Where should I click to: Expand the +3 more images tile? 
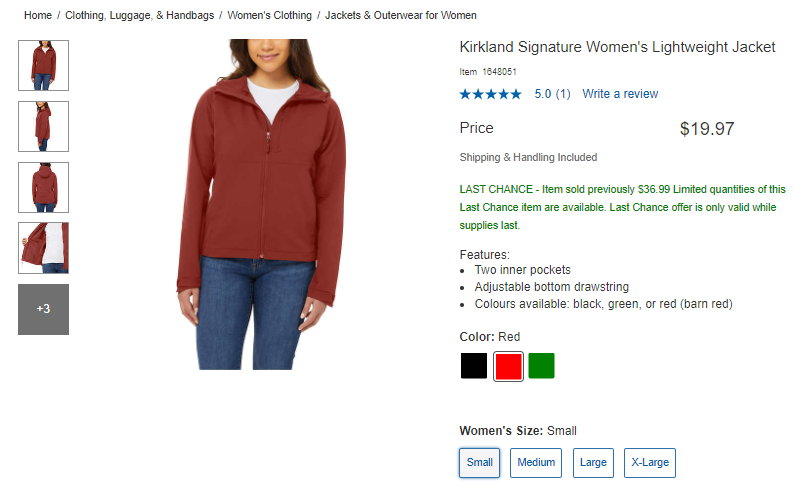point(44,309)
